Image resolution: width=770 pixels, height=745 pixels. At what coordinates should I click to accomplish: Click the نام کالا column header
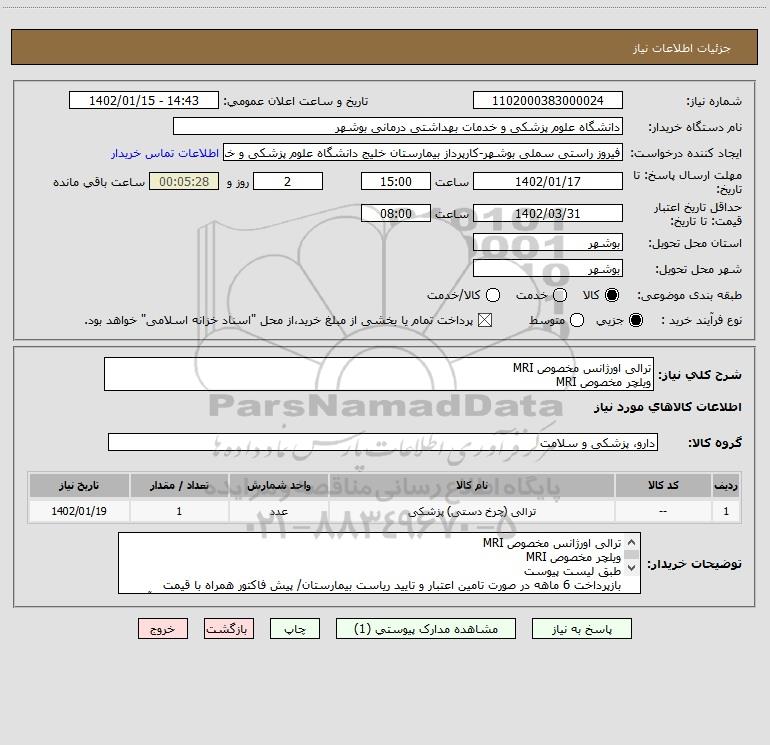[472, 485]
